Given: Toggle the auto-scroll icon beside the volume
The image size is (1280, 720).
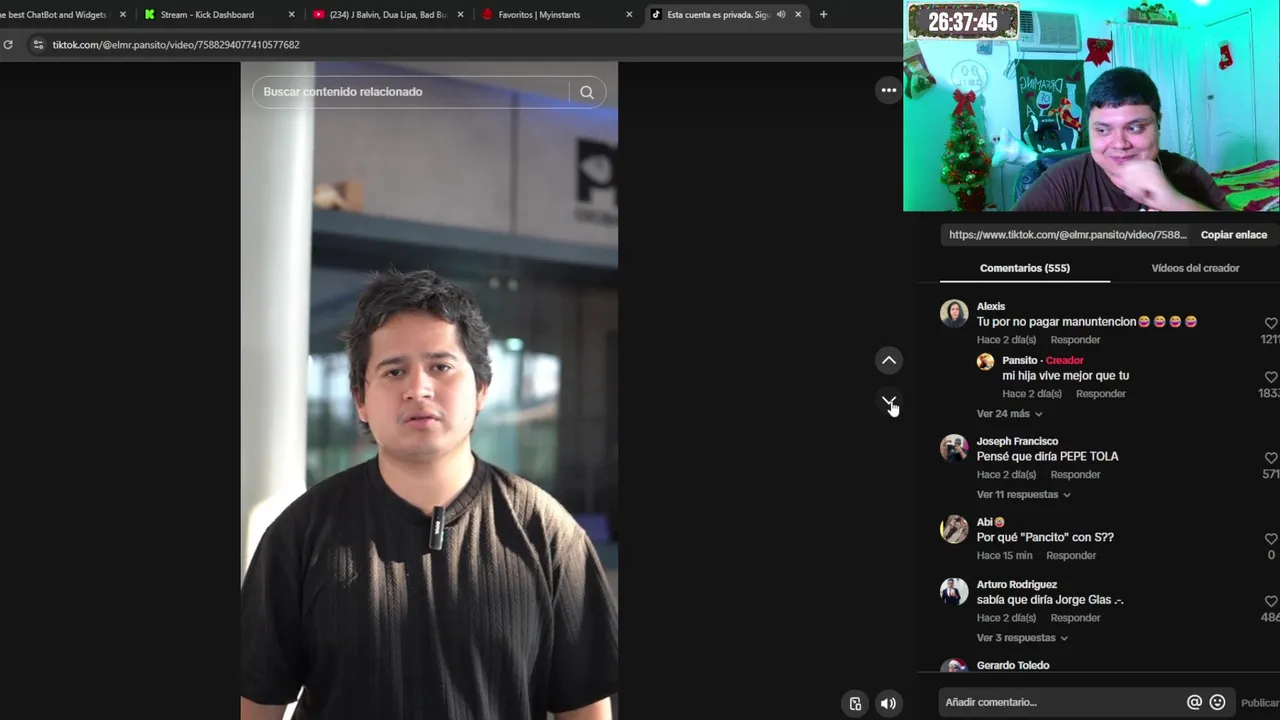Looking at the screenshot, I should coord(855,703).
